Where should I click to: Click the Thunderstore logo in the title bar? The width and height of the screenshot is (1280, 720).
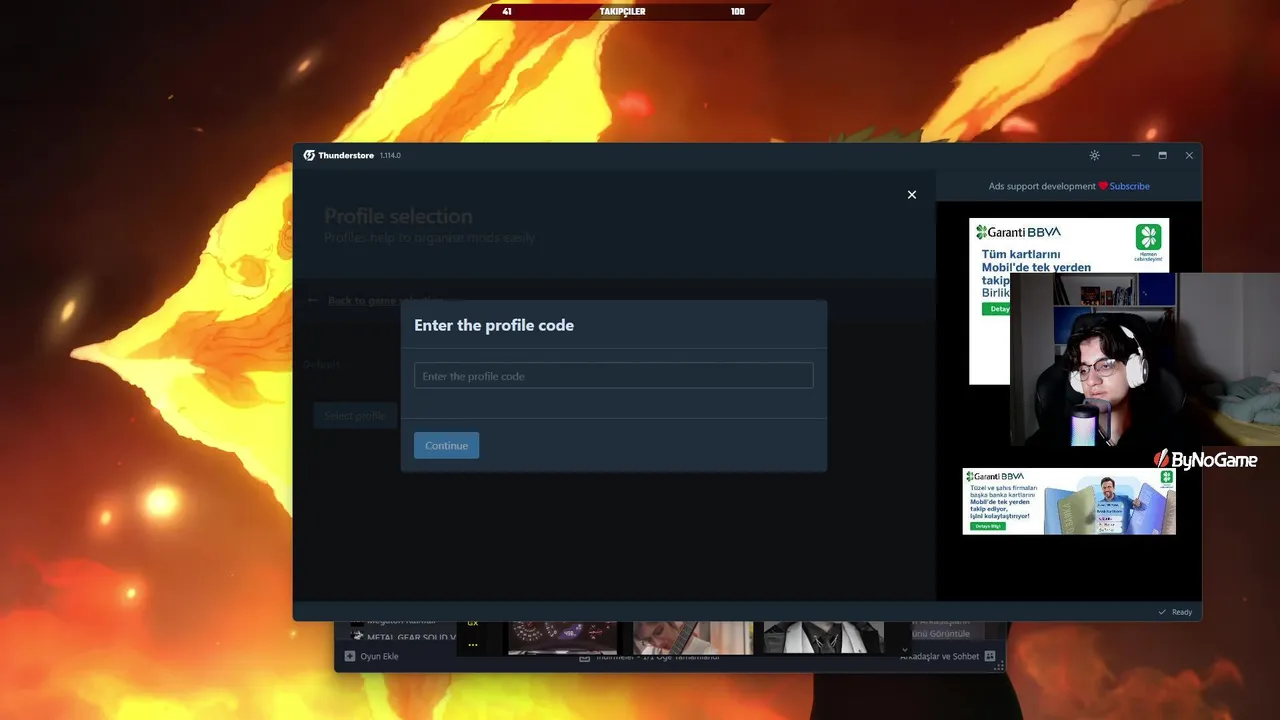click(310, 155)
